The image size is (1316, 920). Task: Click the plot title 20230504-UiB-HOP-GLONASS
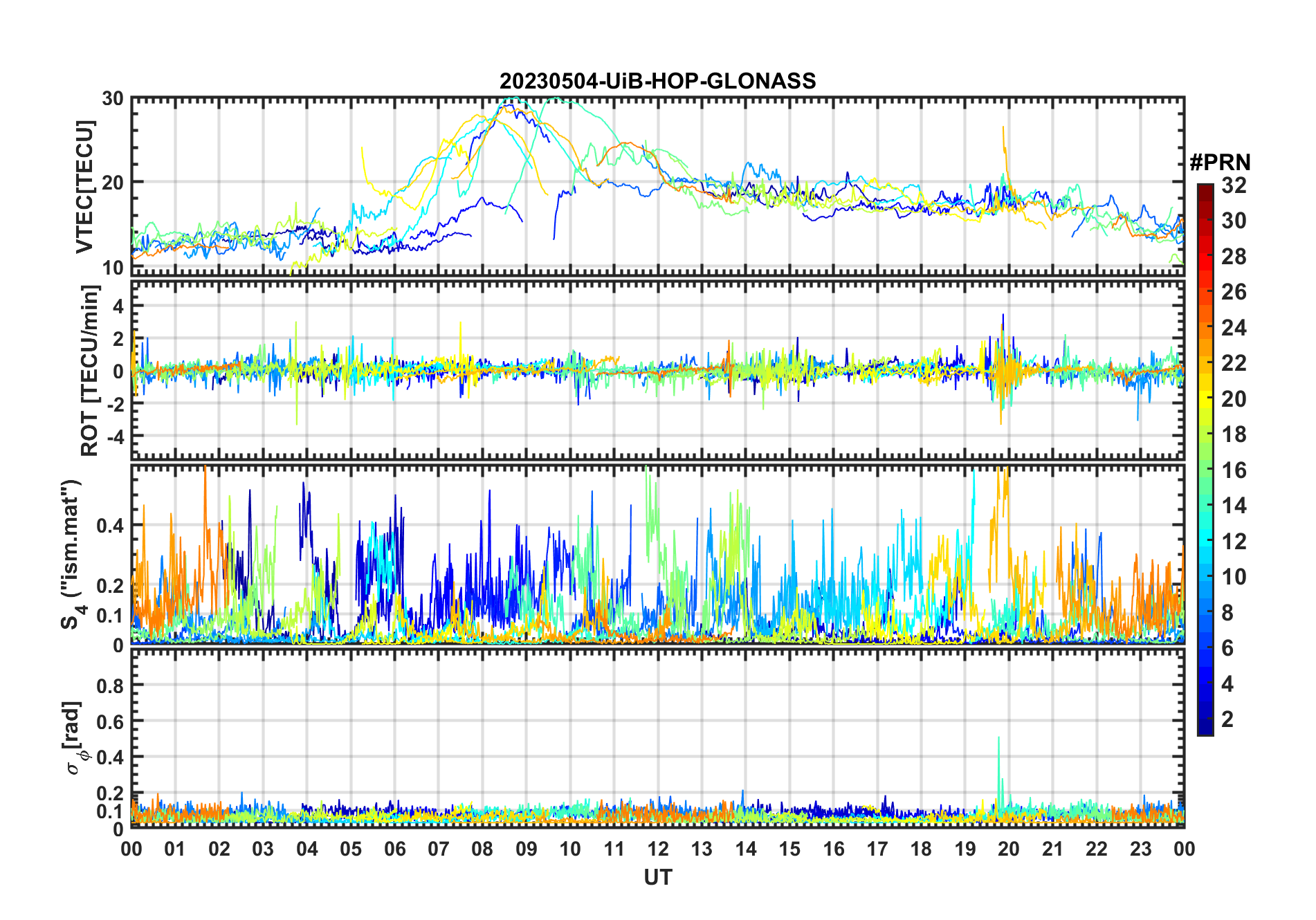[657, 82]
